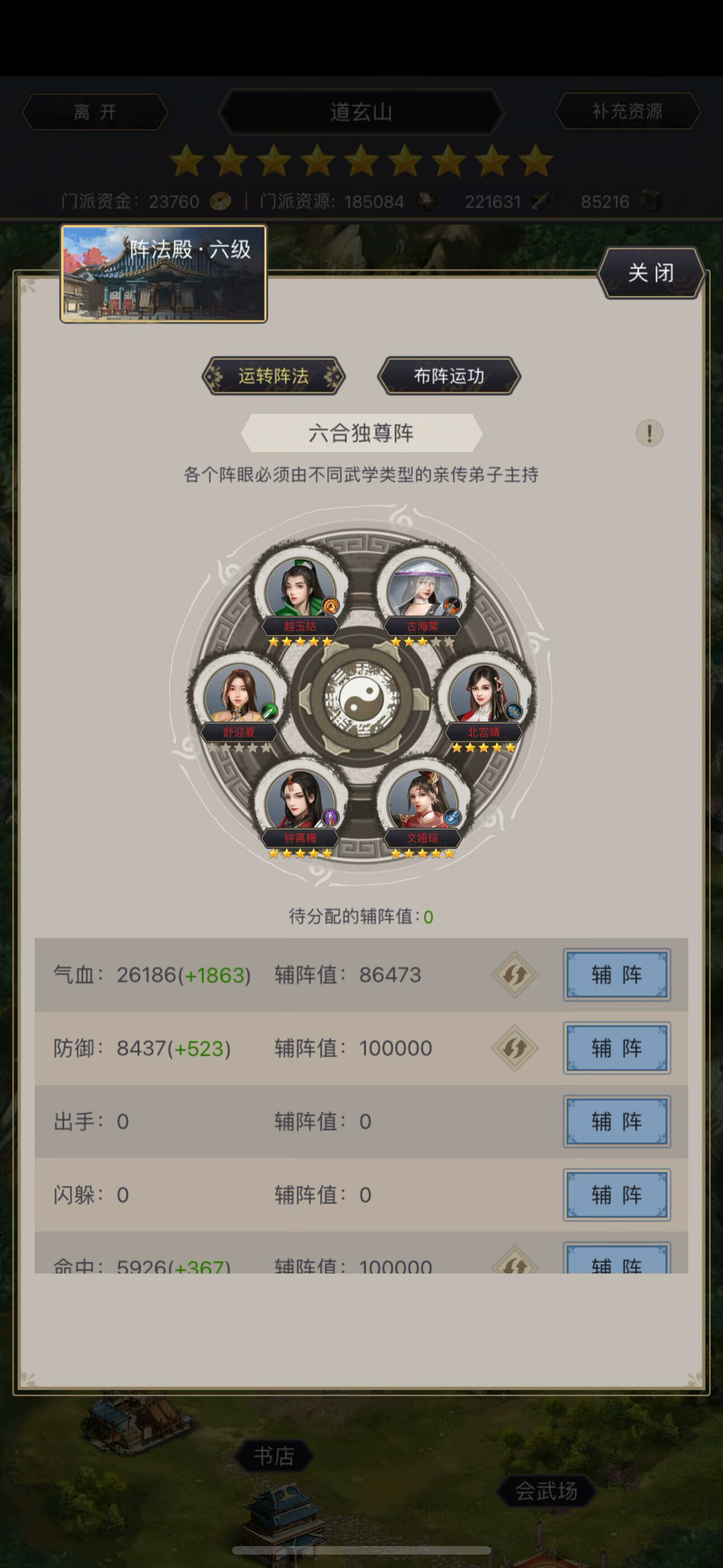This screenshot has height=1568, width=723.
Task: Select disciple 北宫靖 portrait
Action: (x=484, y=694)
